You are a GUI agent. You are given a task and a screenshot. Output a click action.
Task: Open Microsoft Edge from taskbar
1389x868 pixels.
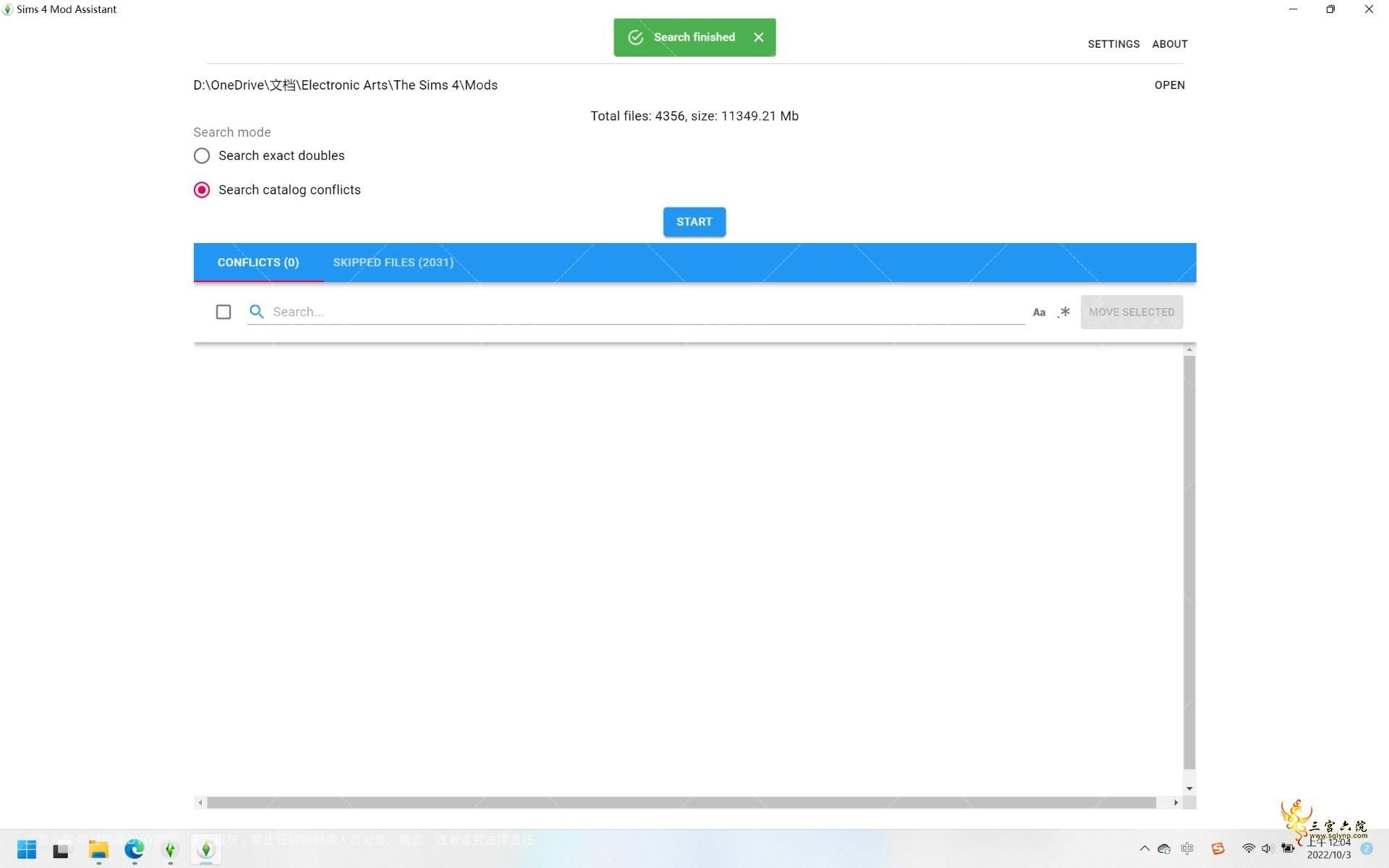tap(135, 850)
